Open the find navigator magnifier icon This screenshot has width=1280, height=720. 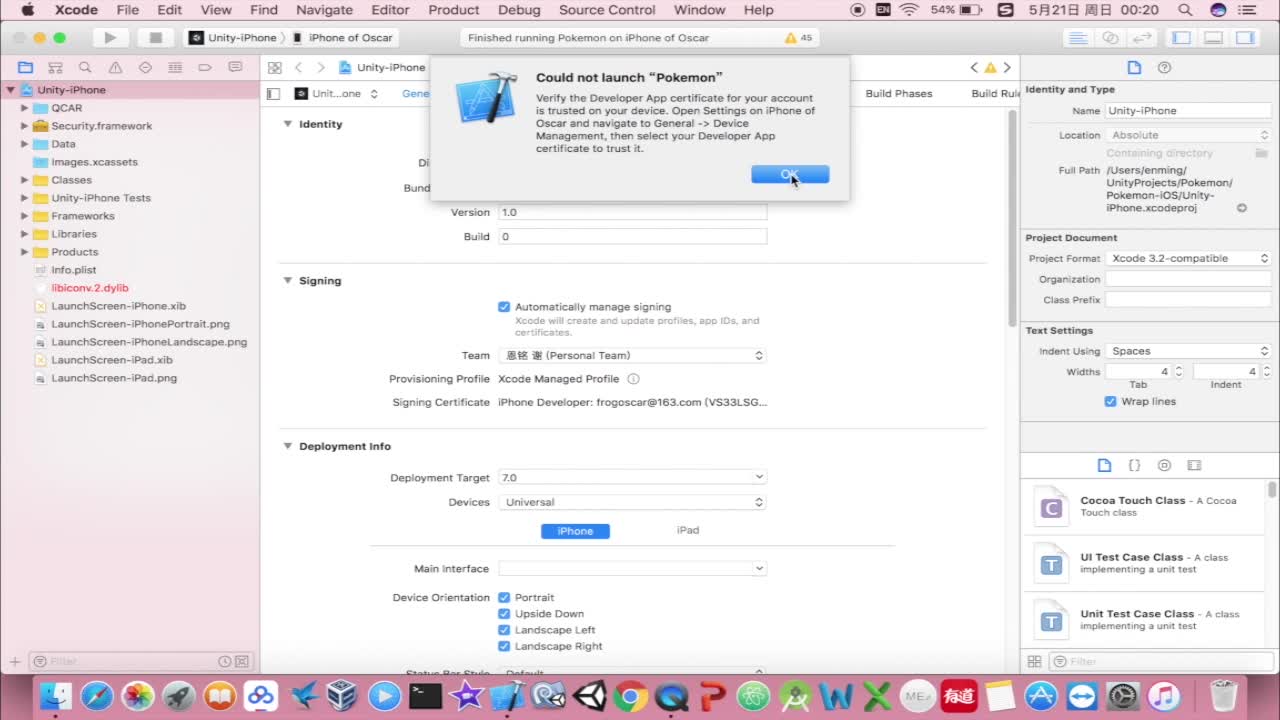[x=85, y=68]
